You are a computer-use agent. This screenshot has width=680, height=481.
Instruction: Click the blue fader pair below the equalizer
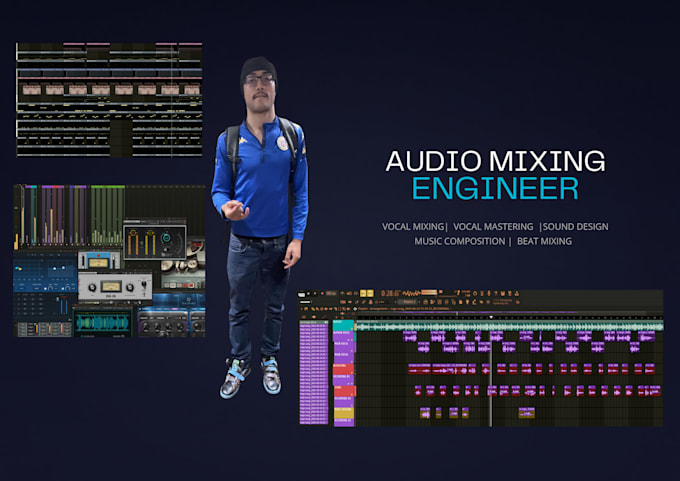tap(64, 306)
